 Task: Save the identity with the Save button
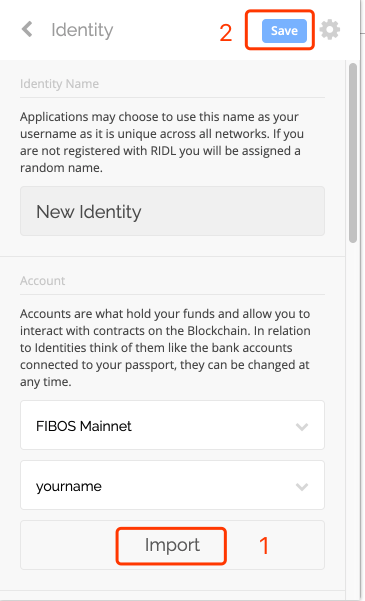click(x=284, y=31)
